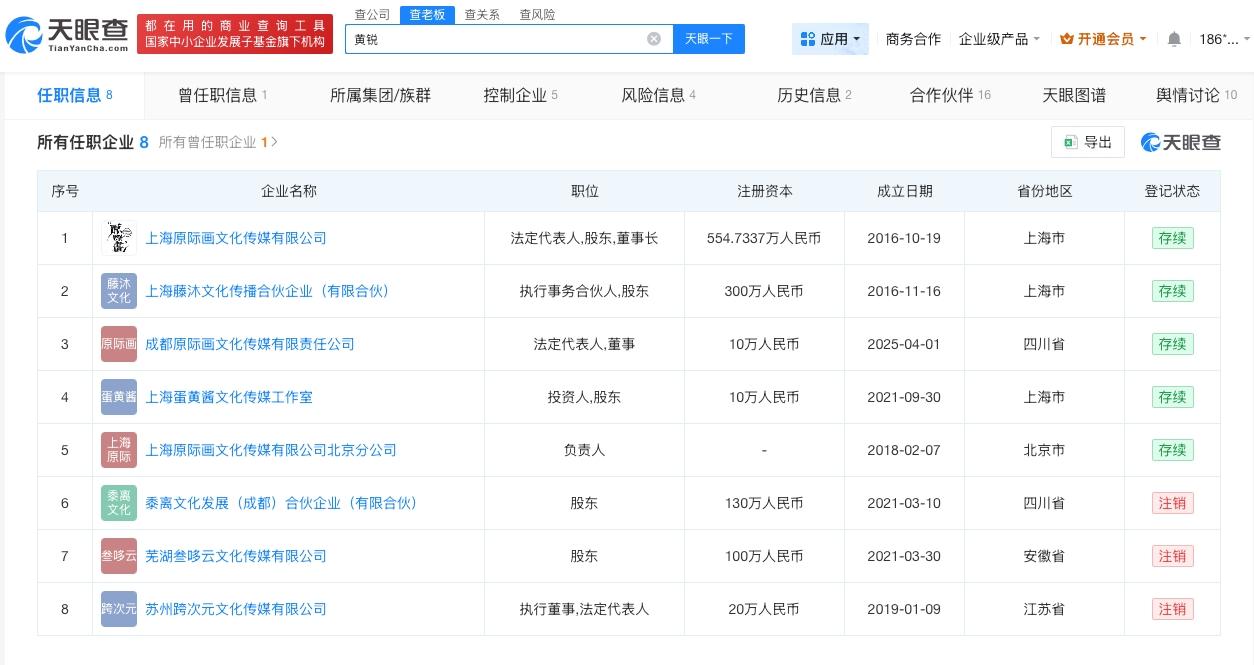Viewport: 1254px width, 665px height.
Task: Click the 成立日期 column header
Action: 904,191
